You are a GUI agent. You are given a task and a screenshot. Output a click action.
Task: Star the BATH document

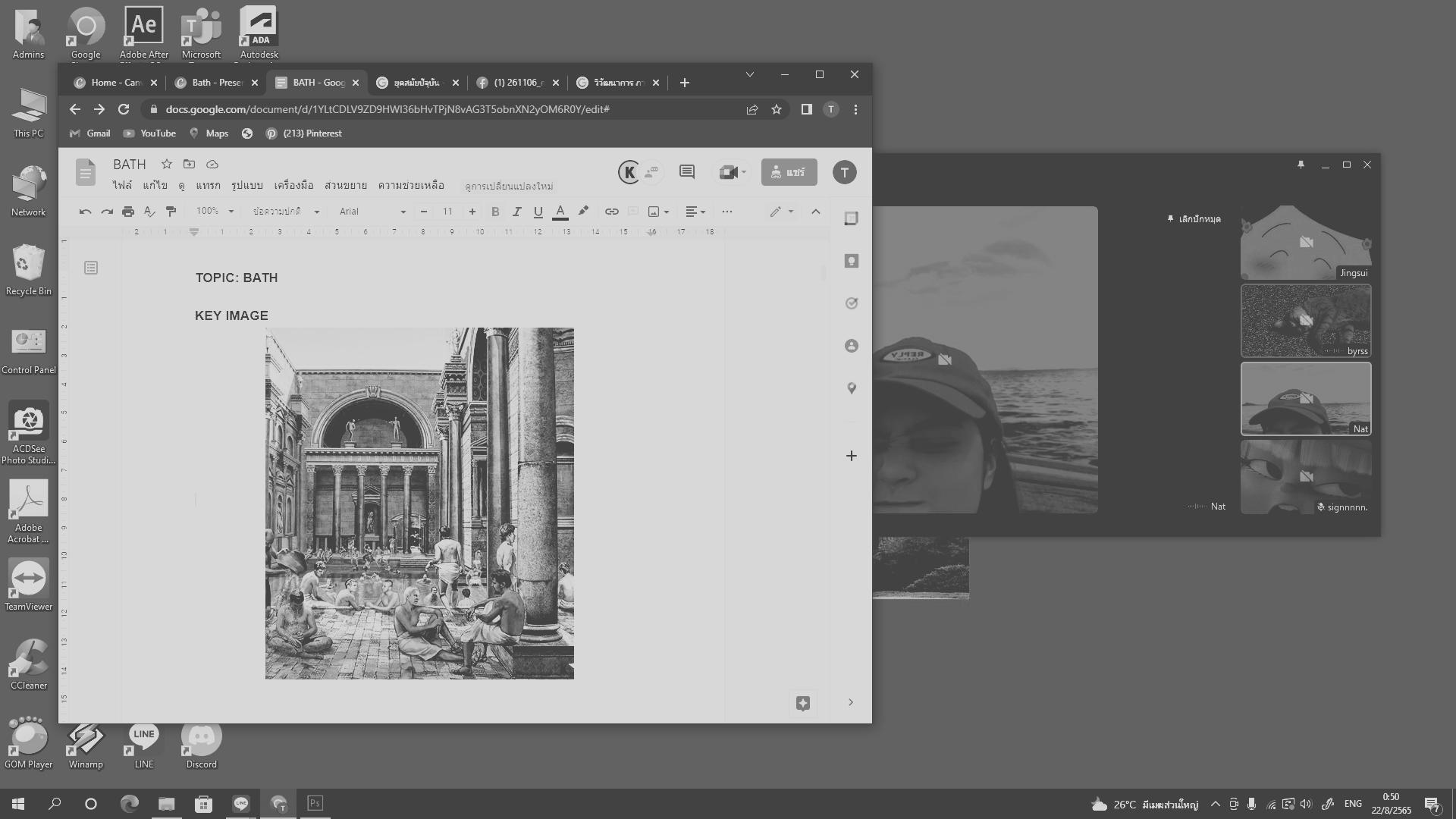point(167,164)
